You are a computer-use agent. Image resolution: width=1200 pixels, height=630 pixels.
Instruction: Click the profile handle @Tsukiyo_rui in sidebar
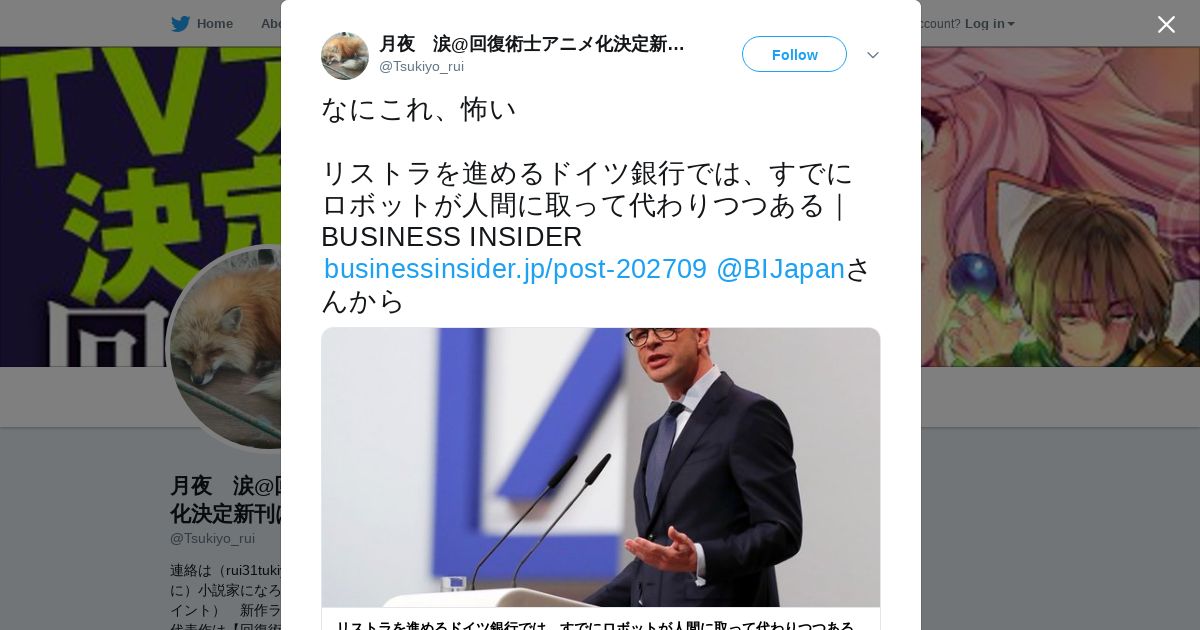pyautogui.click(x=212, y=538)
